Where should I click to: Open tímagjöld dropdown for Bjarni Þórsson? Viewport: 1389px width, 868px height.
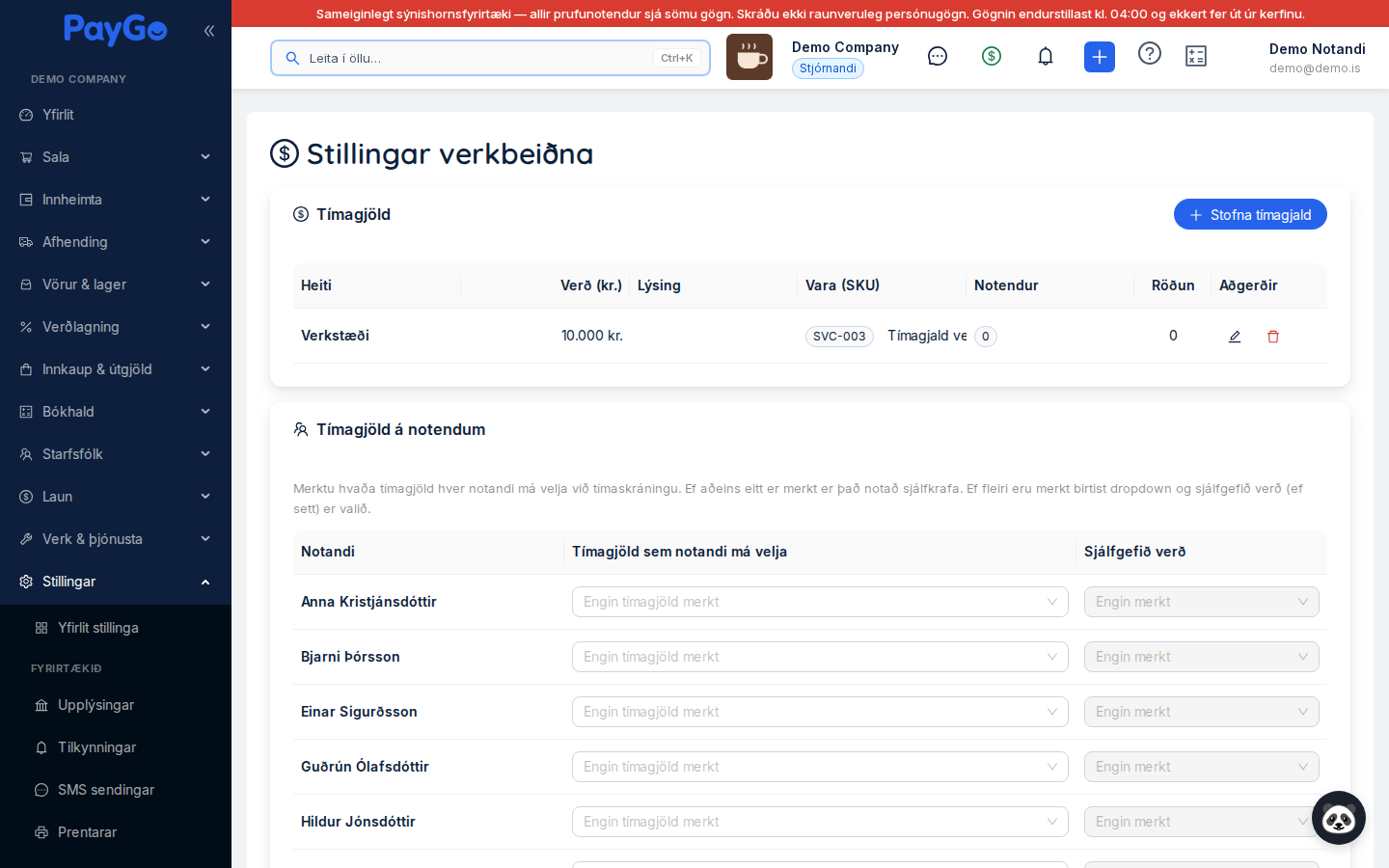point(820,657)
